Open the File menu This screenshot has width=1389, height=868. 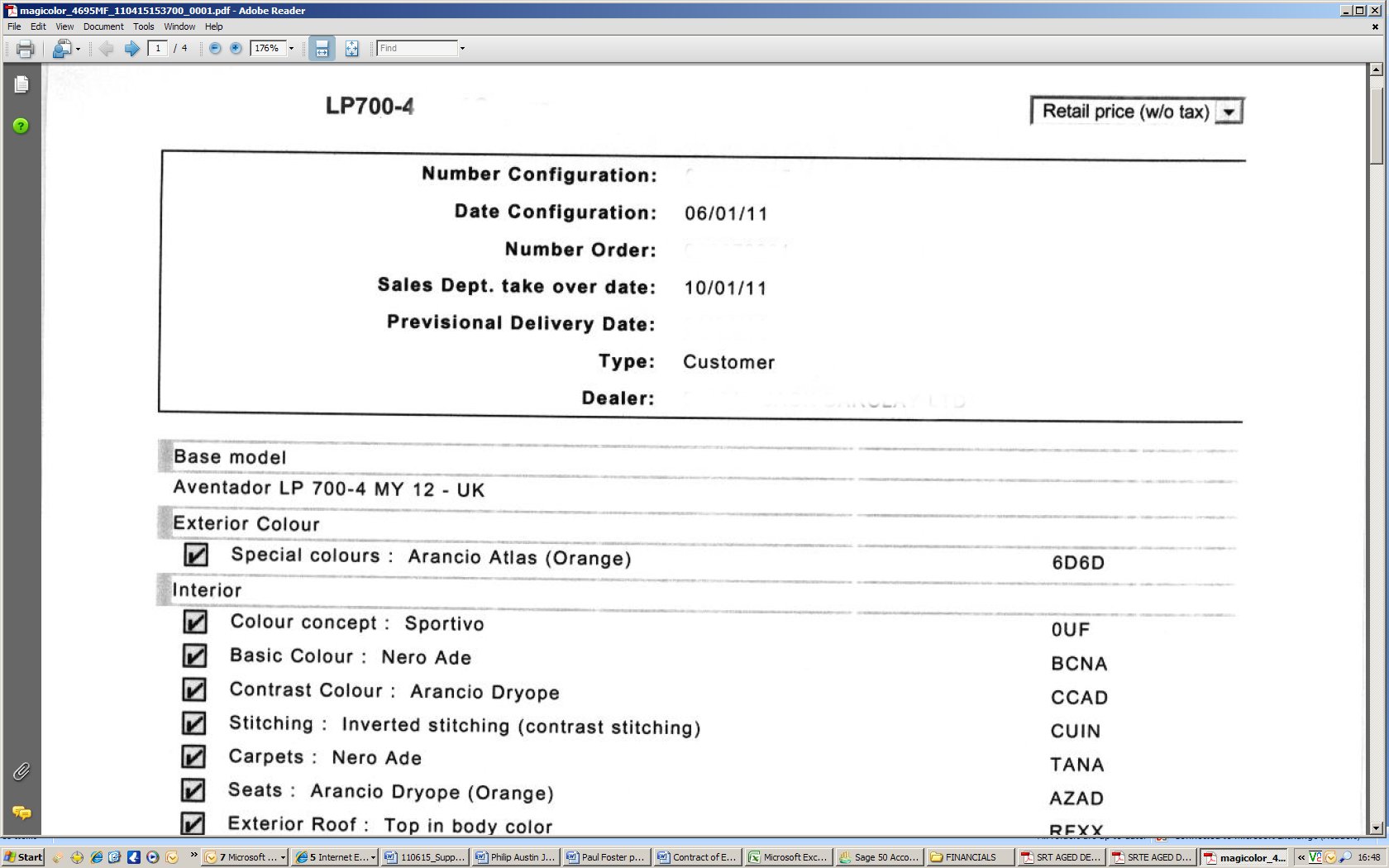(14, 26)
